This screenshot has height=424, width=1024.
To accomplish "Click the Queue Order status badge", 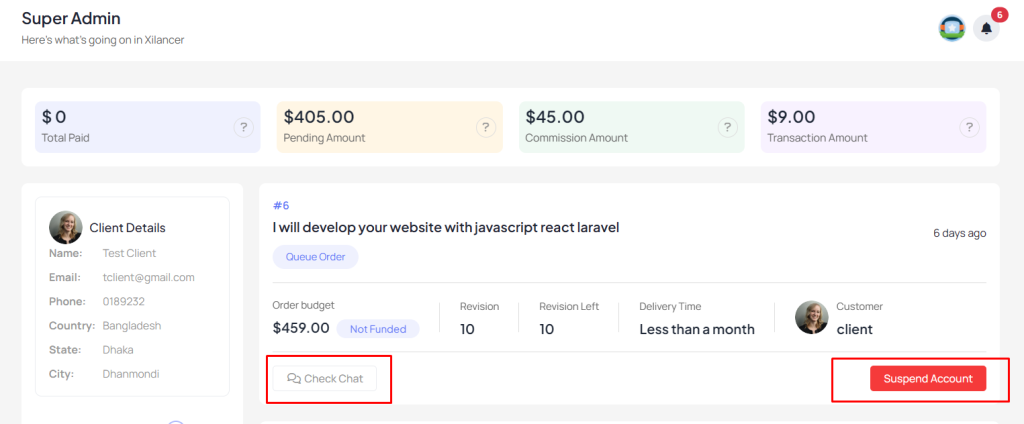I will 315,257.
